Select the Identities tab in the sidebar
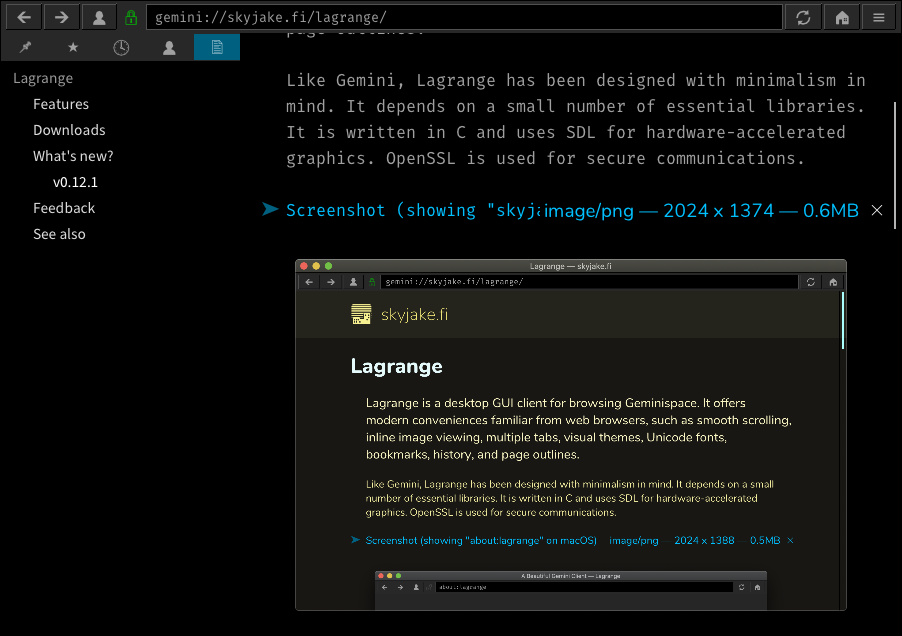902x636 pixels. tap(169, 47)
